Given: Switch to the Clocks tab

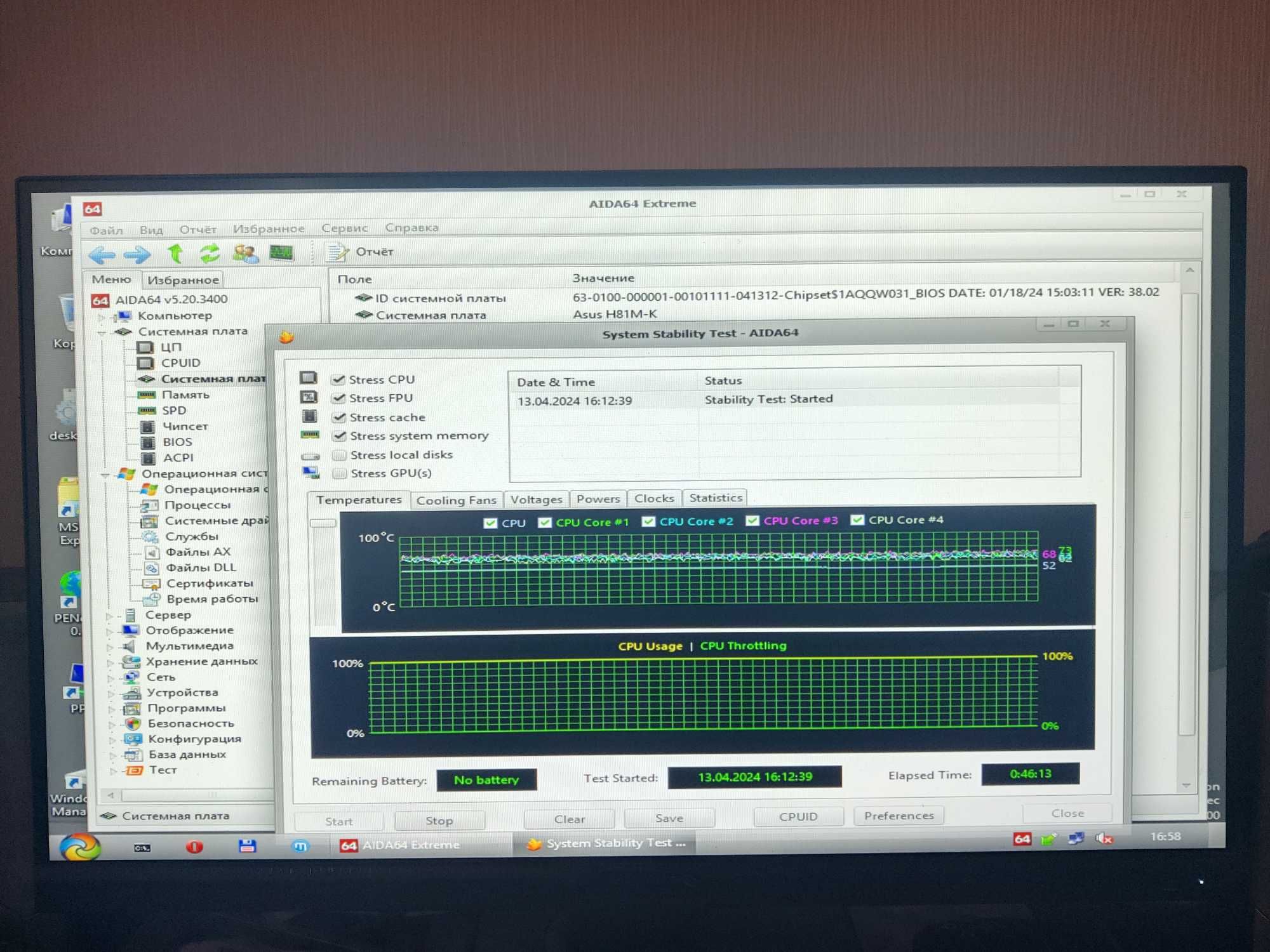Looking at the screenshot, I should 654,498.
